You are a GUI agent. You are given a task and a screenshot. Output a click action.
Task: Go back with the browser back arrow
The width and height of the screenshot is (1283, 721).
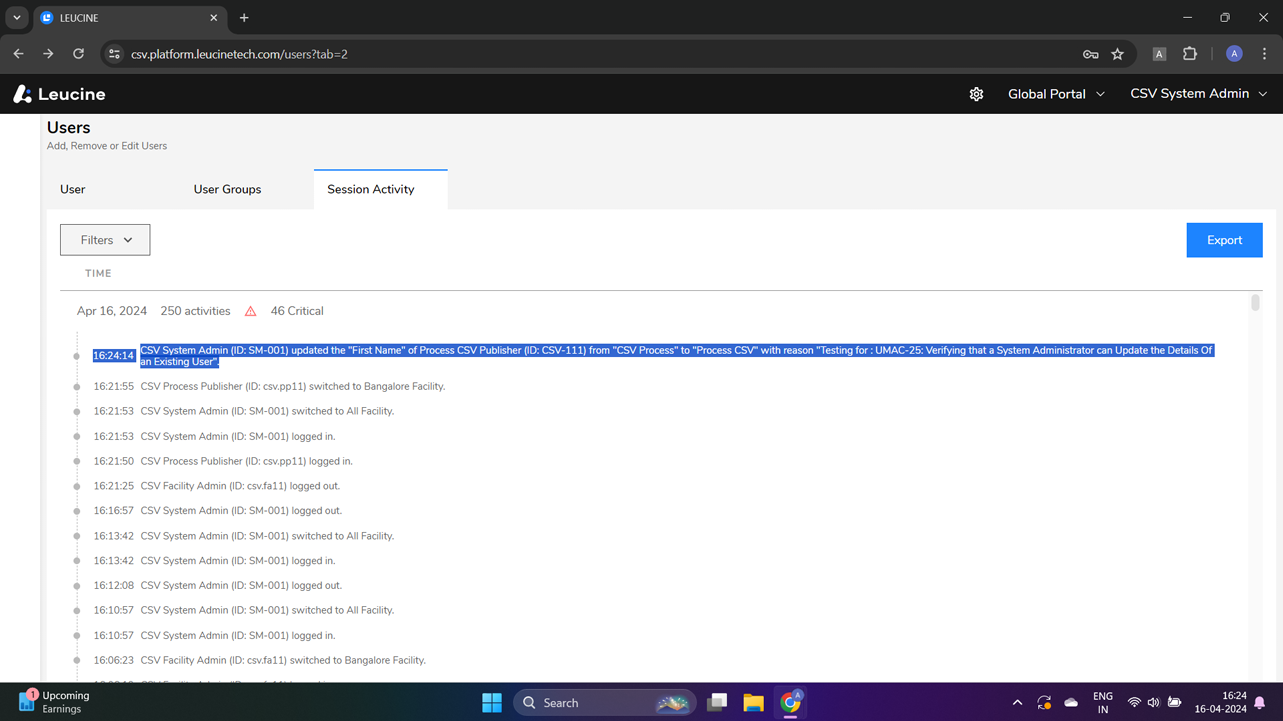(x=19, y=54)
